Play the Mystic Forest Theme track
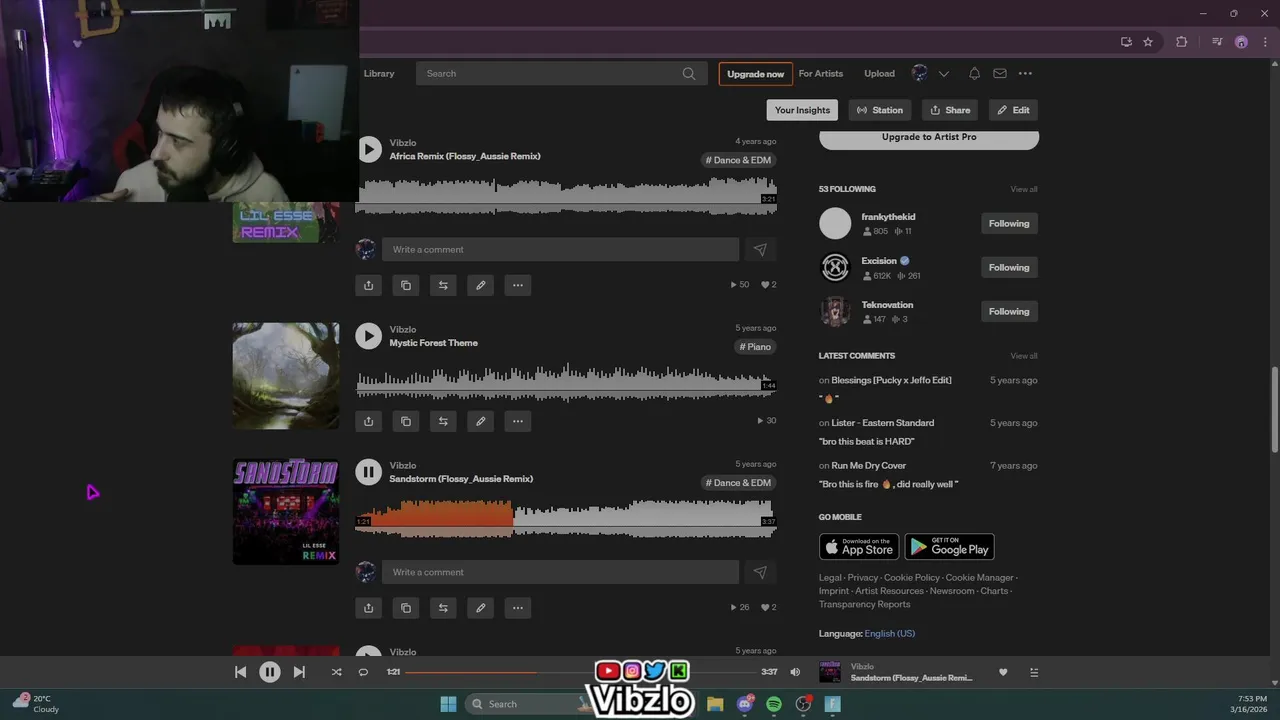1280x720 pixels. click(x=369, y=336)
